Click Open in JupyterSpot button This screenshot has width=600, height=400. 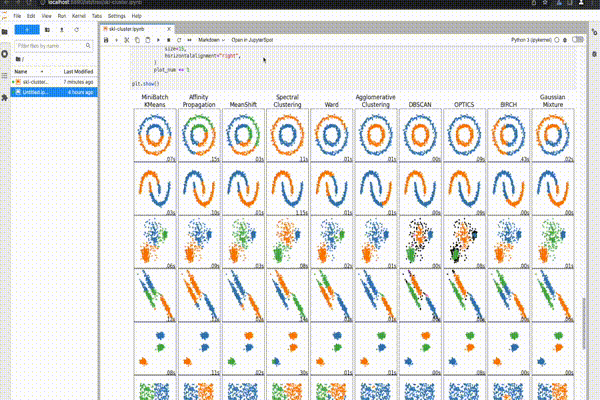coord(252,40)
